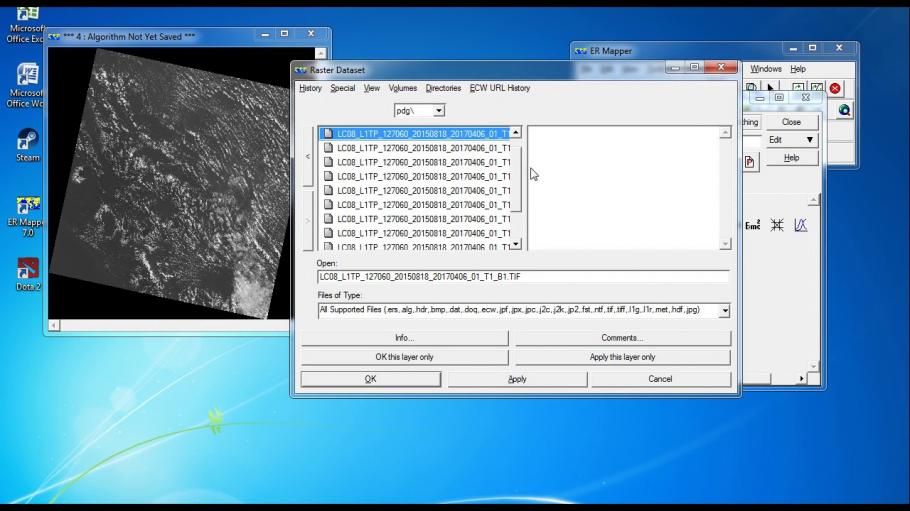Click scroll up arrow in image window
The width and height of the screenshot is (910, 511).
click(320, 53)
